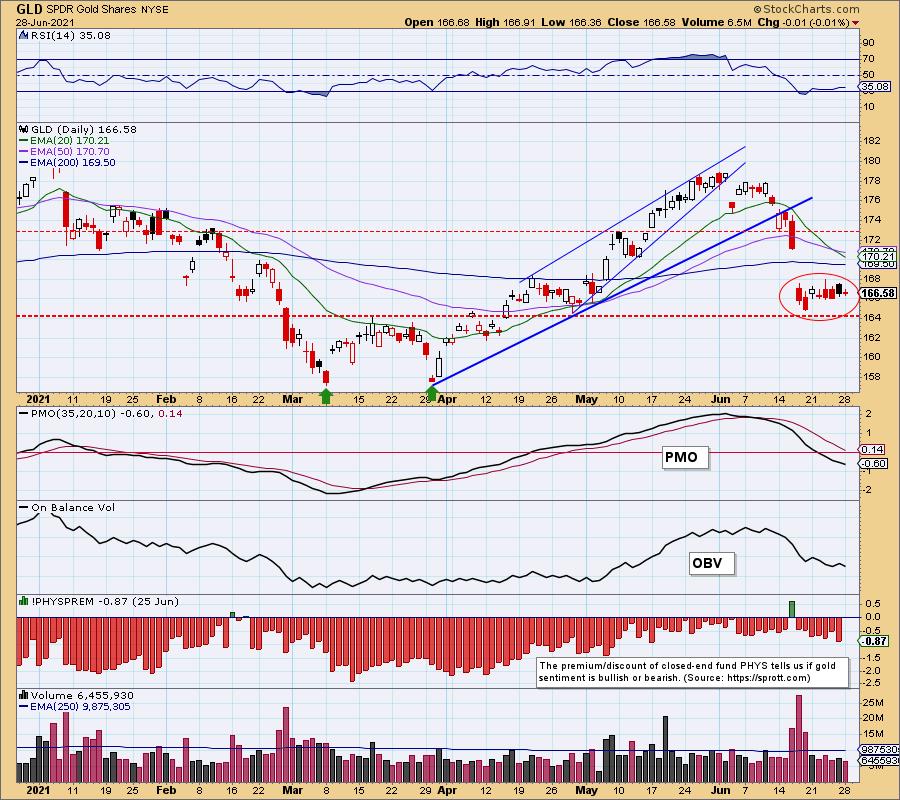Image resolution: width=900 pixels, height=800 pixels.
Task: Click the PMO(35,20,10) legend text
Action: (100, 413)
